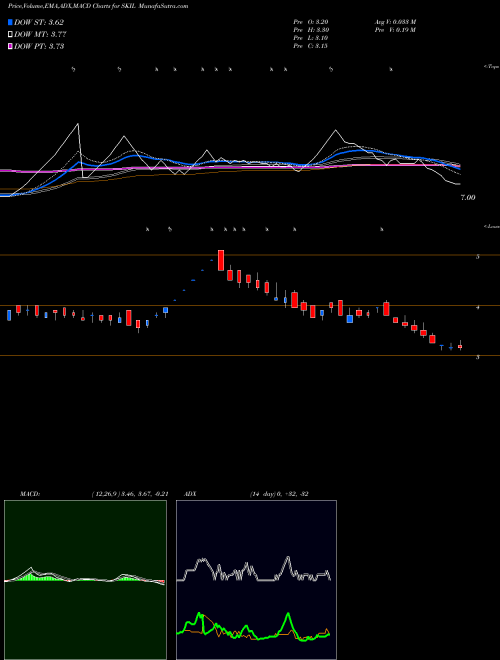This screenshot has width=500, height=660.
Task: Click the '7.00' label beside the EMA chart
Action: 468,197
